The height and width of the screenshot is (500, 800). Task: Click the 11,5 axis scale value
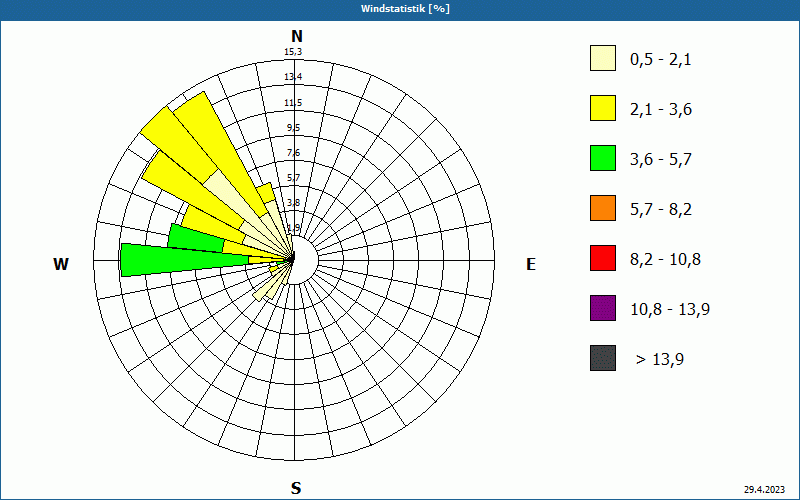click(x=293, y=103)
